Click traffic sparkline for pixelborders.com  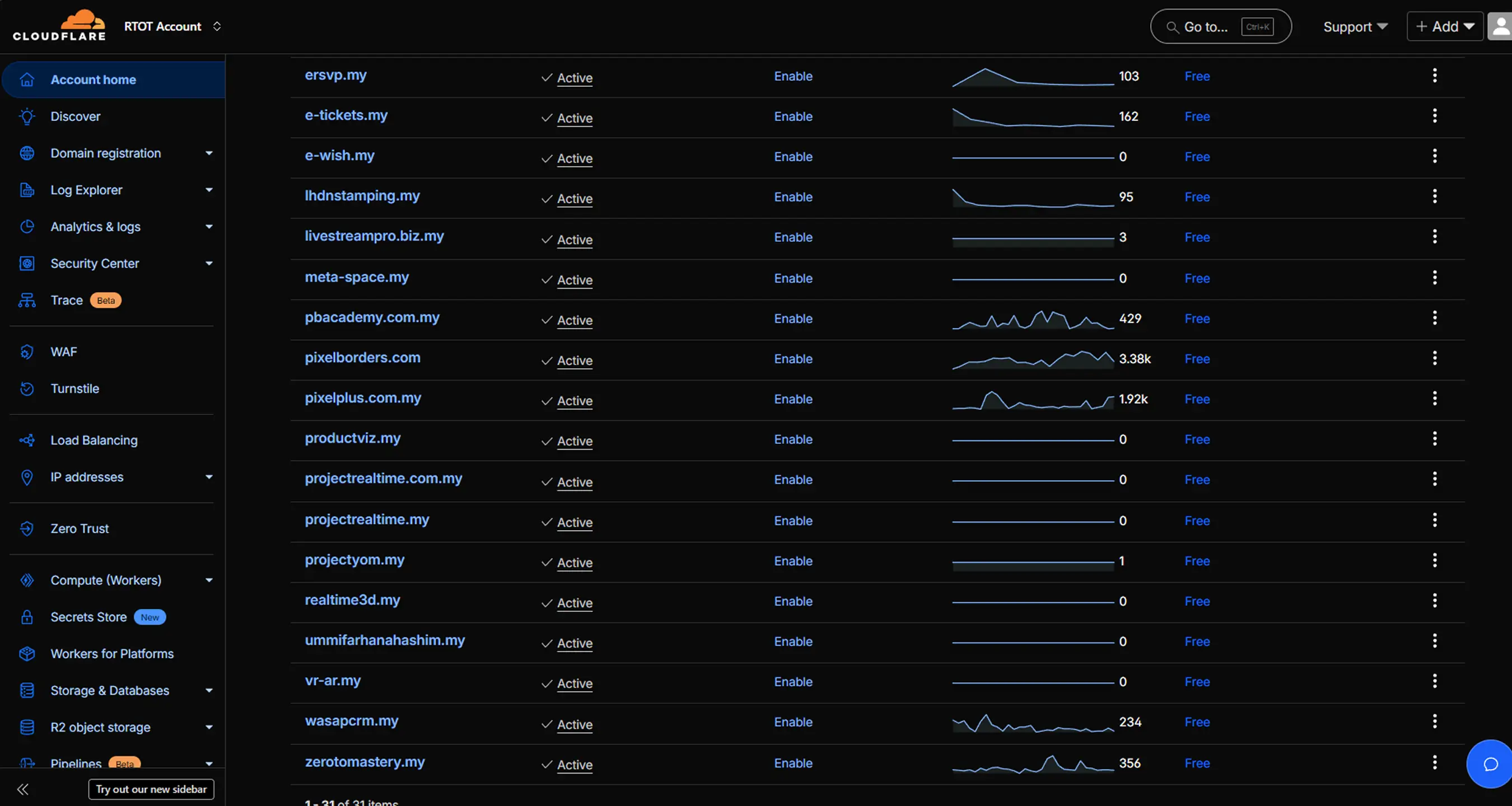(1033, 359)
